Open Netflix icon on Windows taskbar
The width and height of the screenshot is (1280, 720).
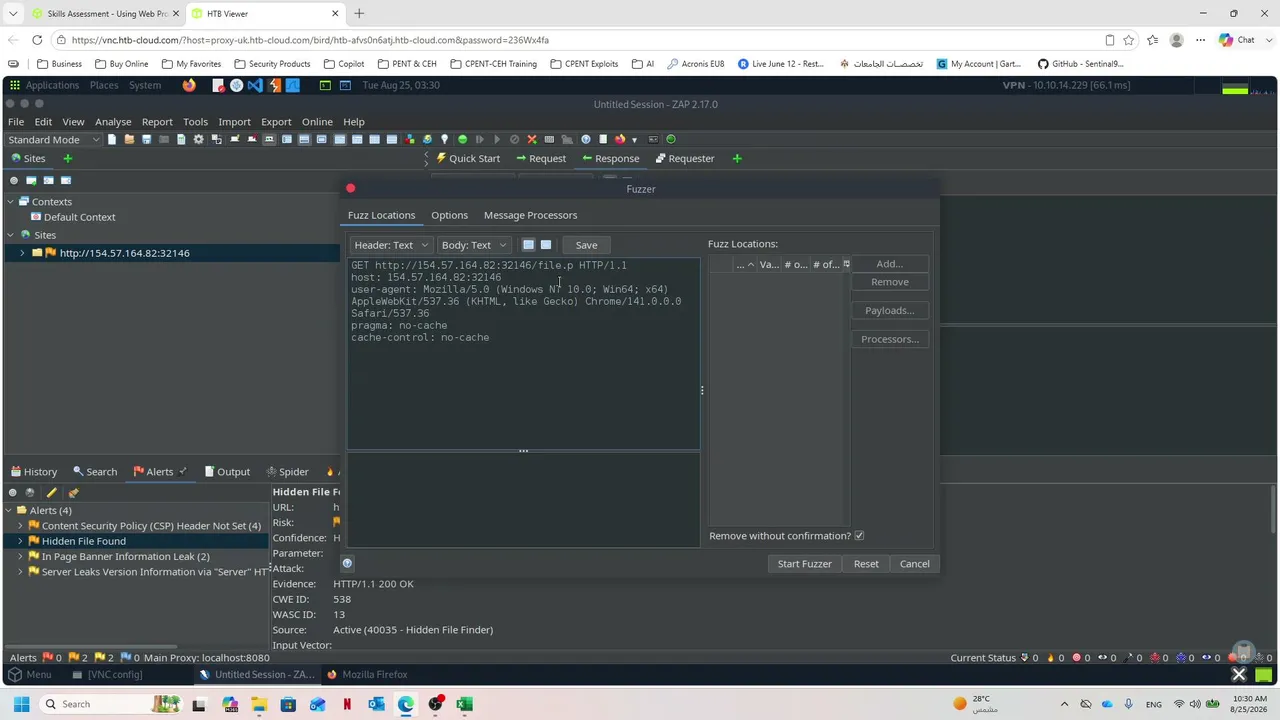(347, 704)
